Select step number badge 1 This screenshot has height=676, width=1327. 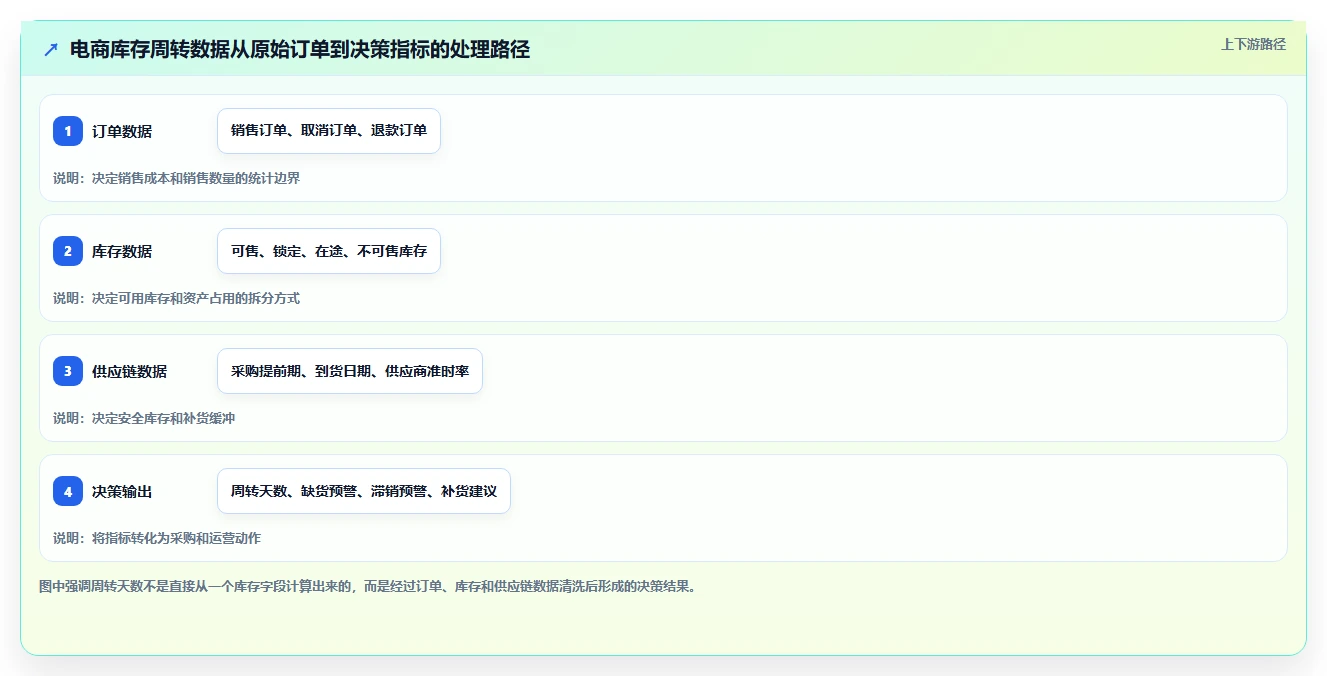pyautogui.click(x=68, y=131)
